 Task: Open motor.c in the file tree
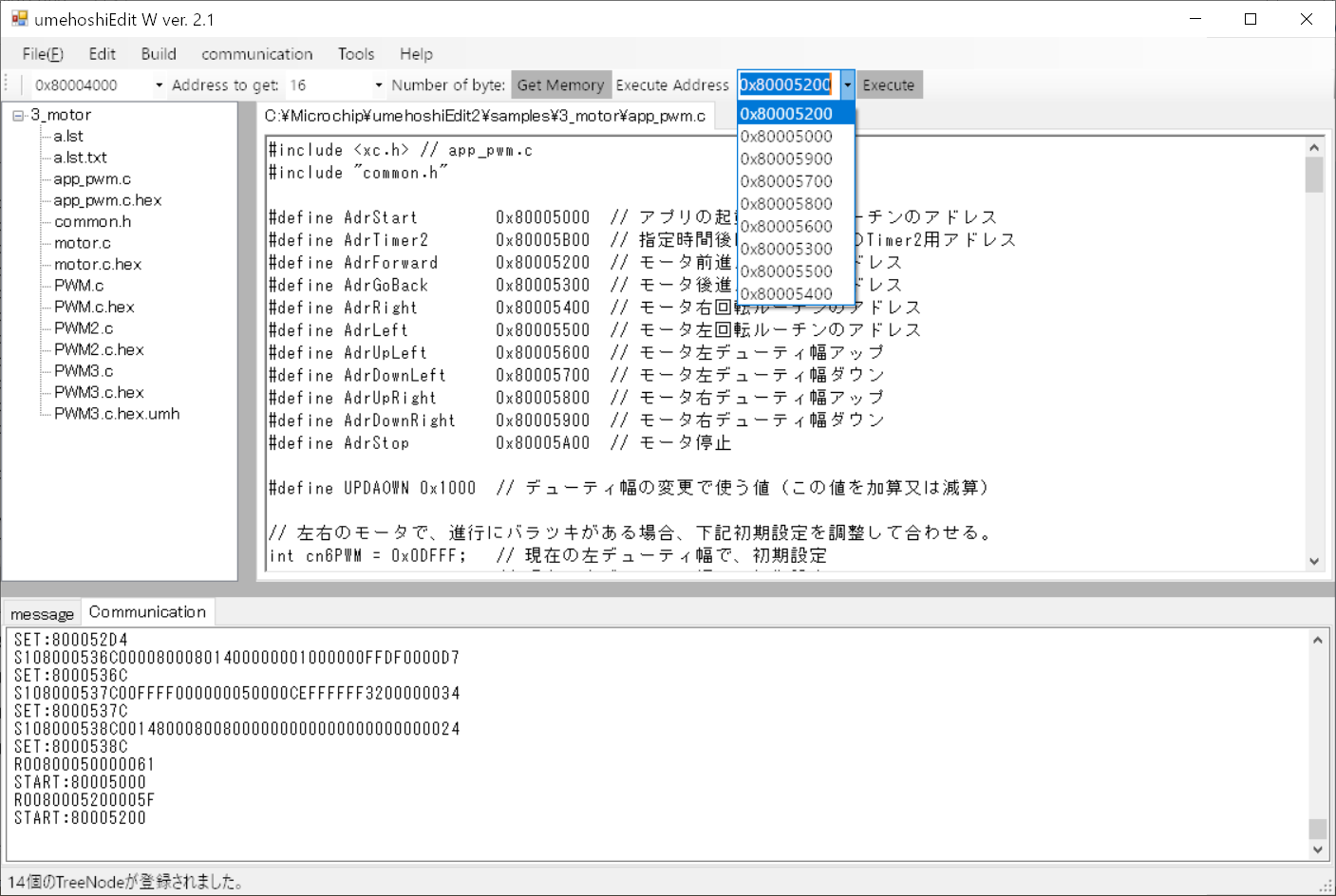tap(83, 243)
